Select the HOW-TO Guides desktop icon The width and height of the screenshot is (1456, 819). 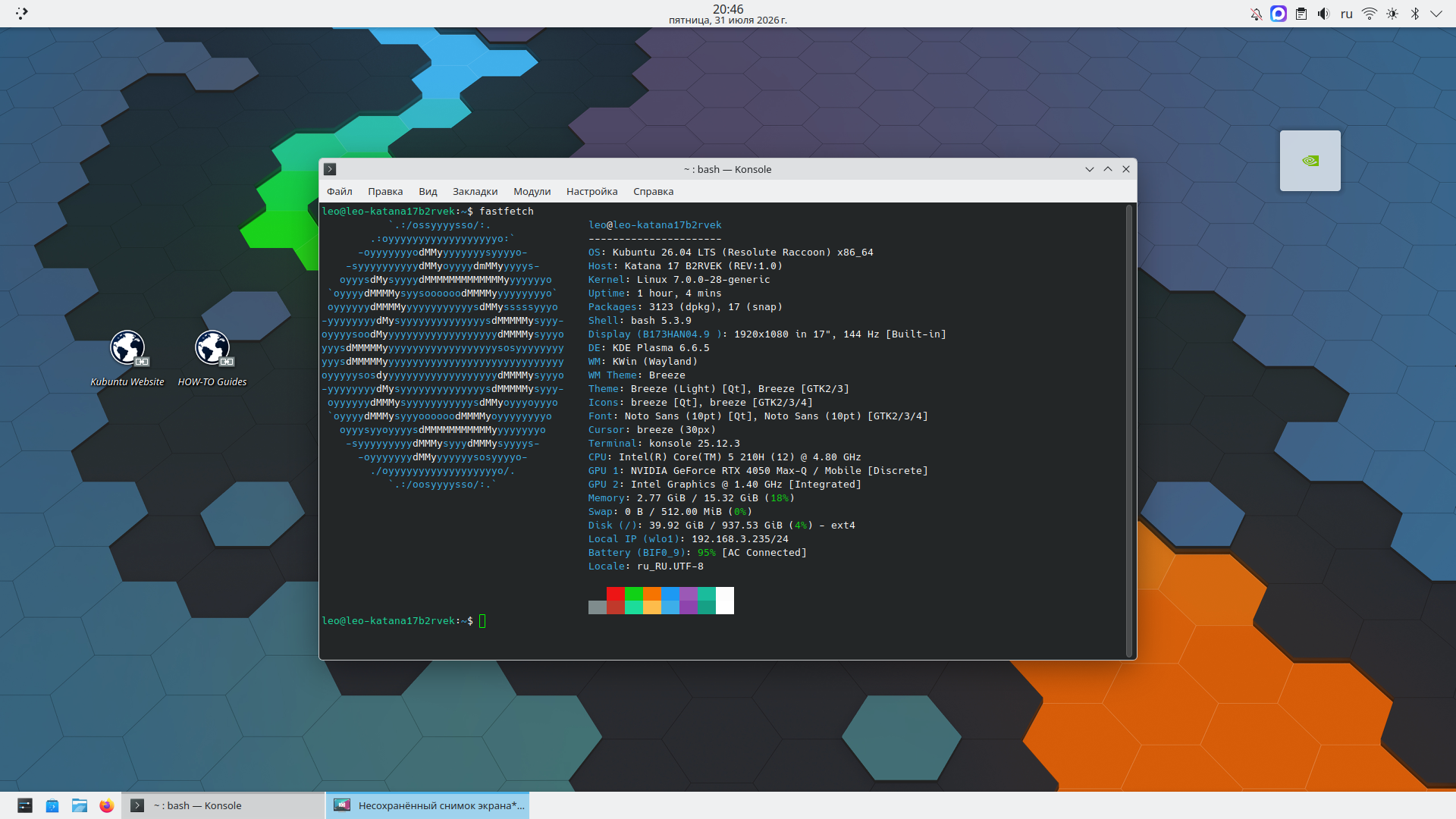(x=212, y=359)
